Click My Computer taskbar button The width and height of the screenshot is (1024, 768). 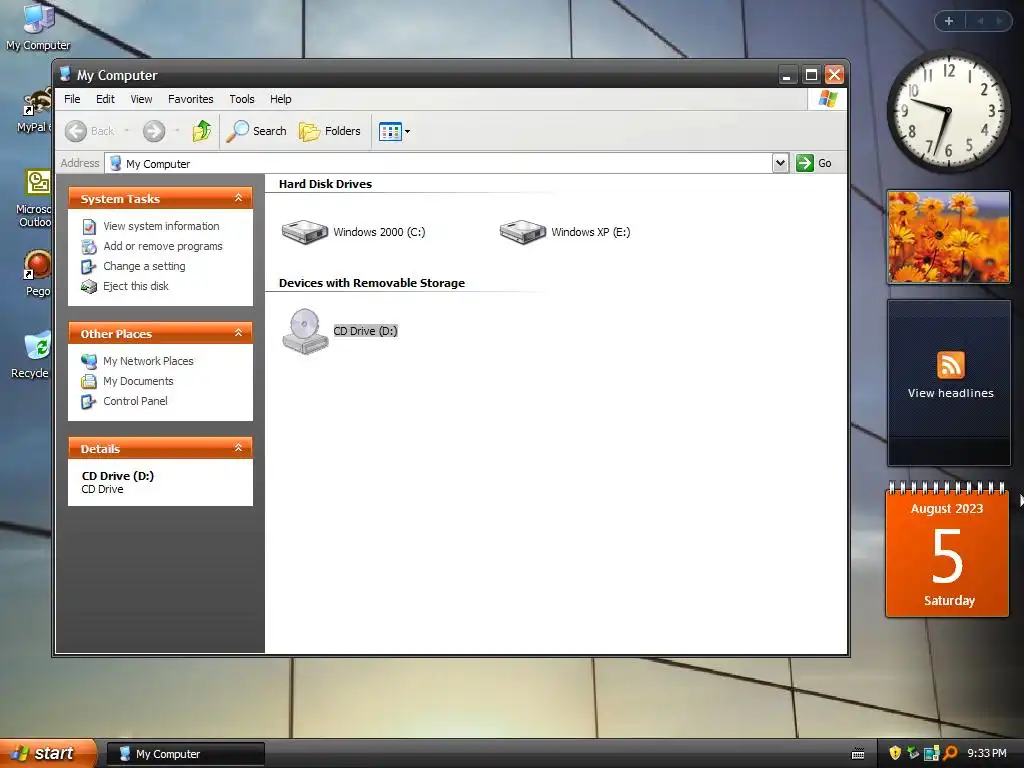click(185, 754)
